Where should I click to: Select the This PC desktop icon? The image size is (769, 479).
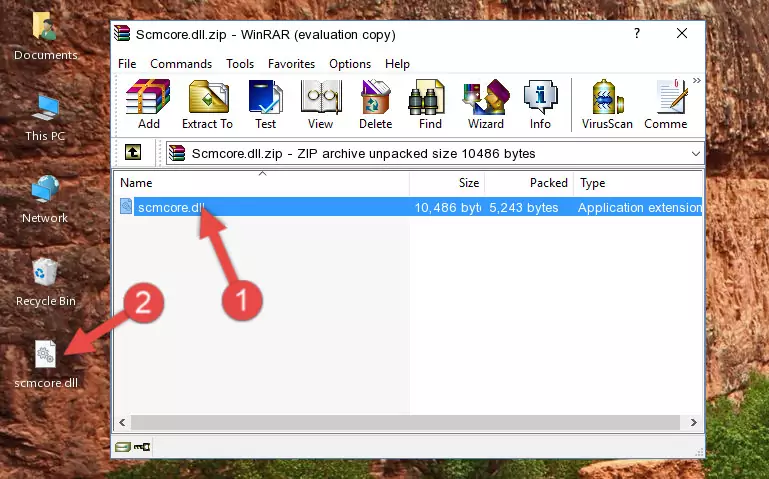[x=45, y=118]
